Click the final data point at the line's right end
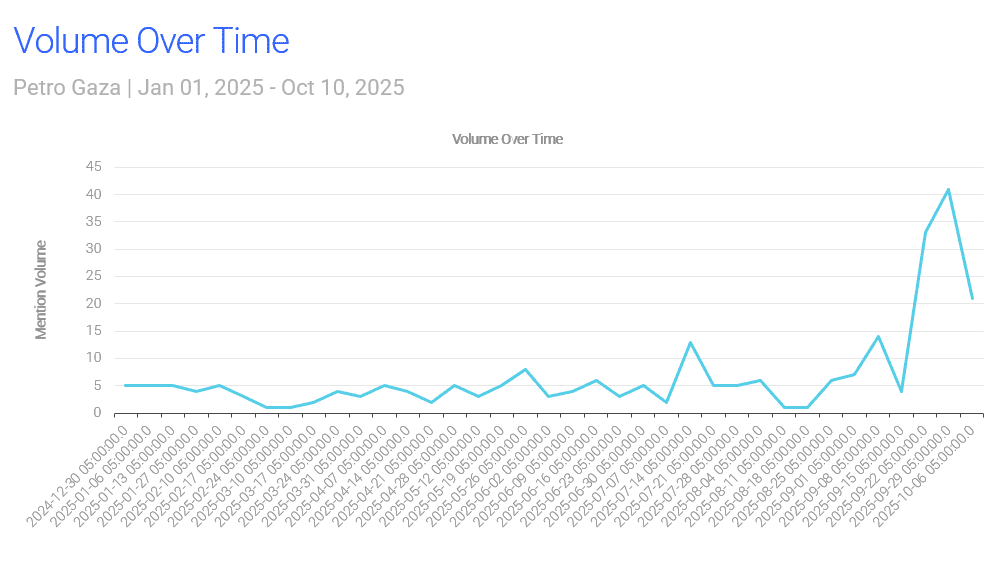Image resolution: width=1008 pixels, height=565 pixels. pyautogui.click(x=972, y=298)
